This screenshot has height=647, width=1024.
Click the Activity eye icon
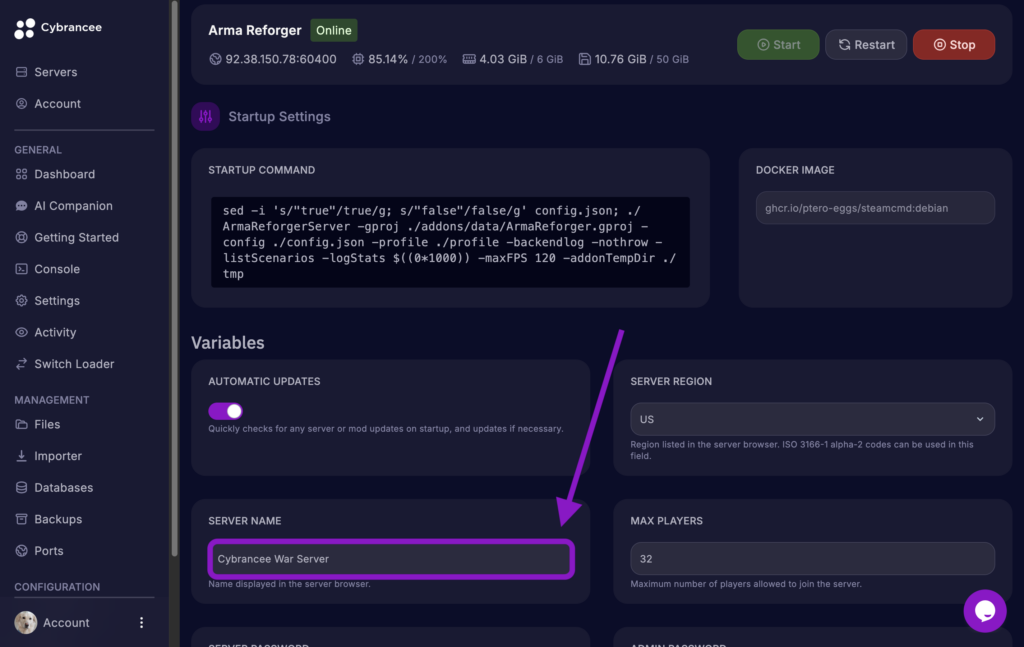[22, 332]
